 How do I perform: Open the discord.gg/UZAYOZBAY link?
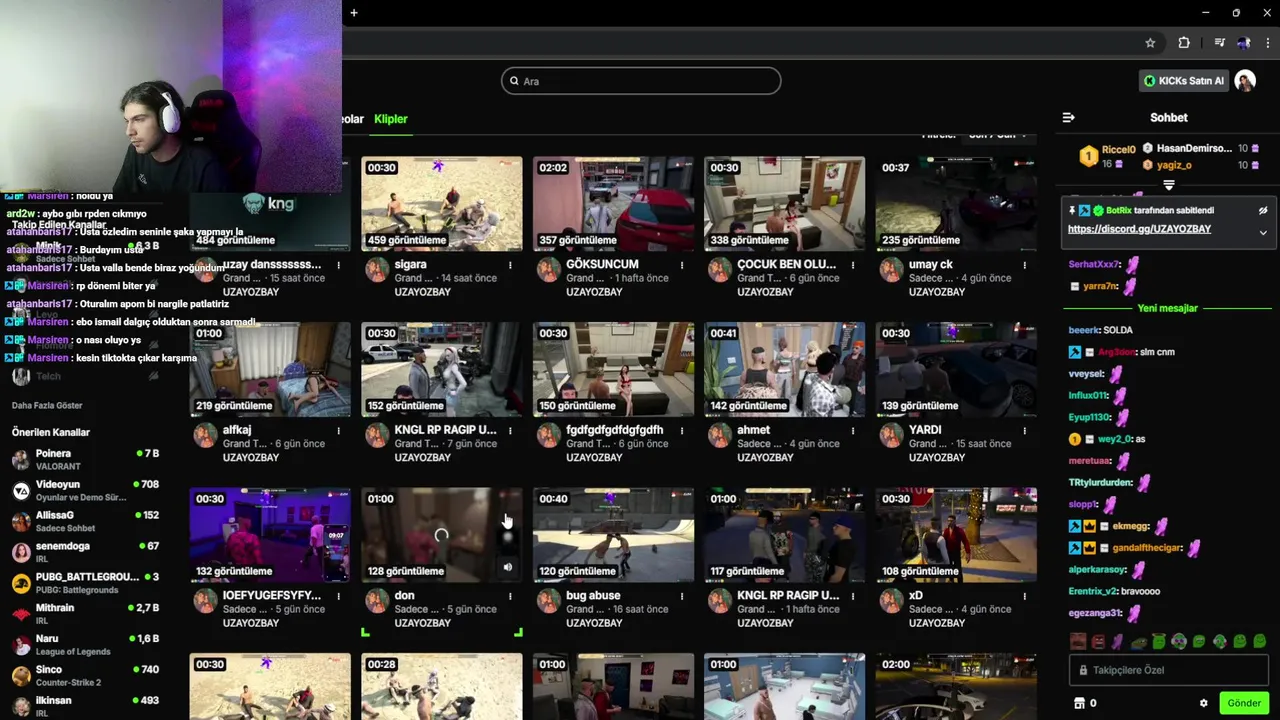click(1139, 229)
